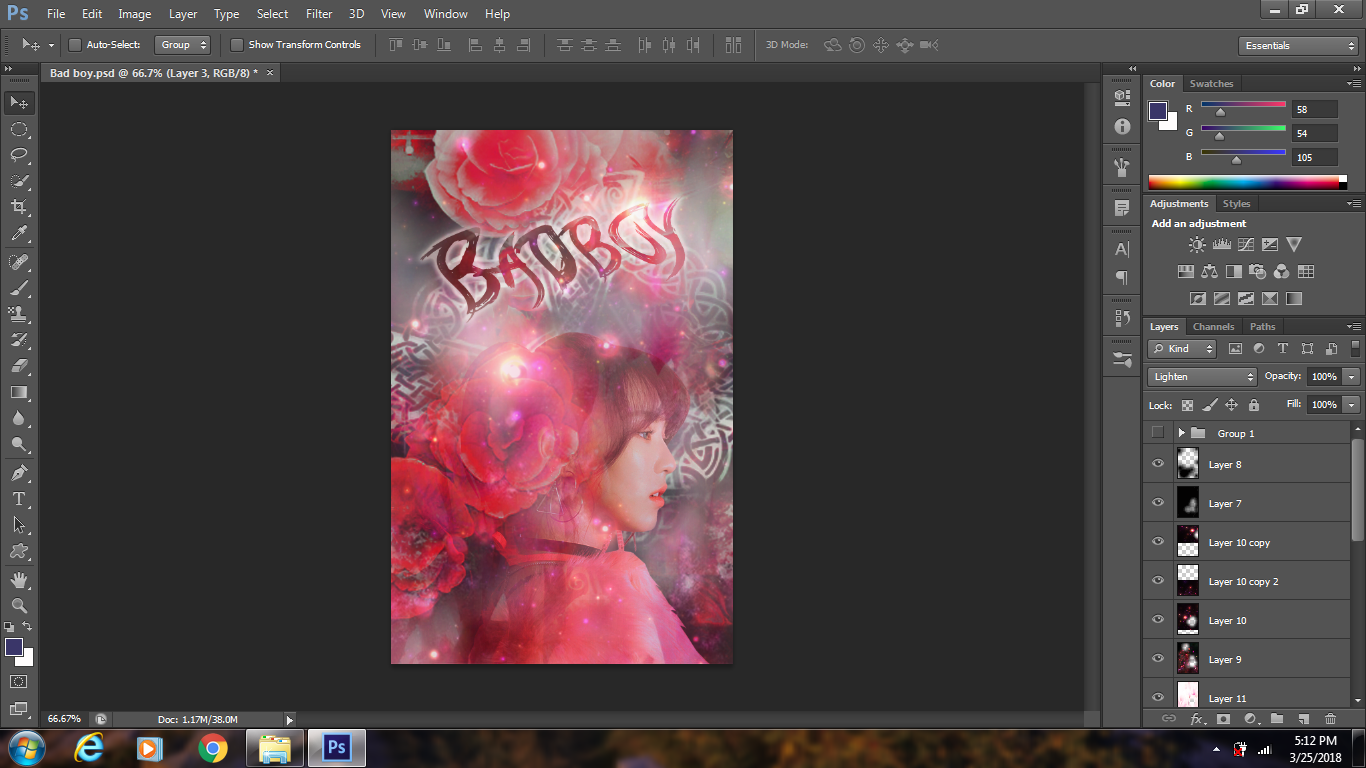
Task: Select the Eyedropper tool
Action: coord(19,234)
